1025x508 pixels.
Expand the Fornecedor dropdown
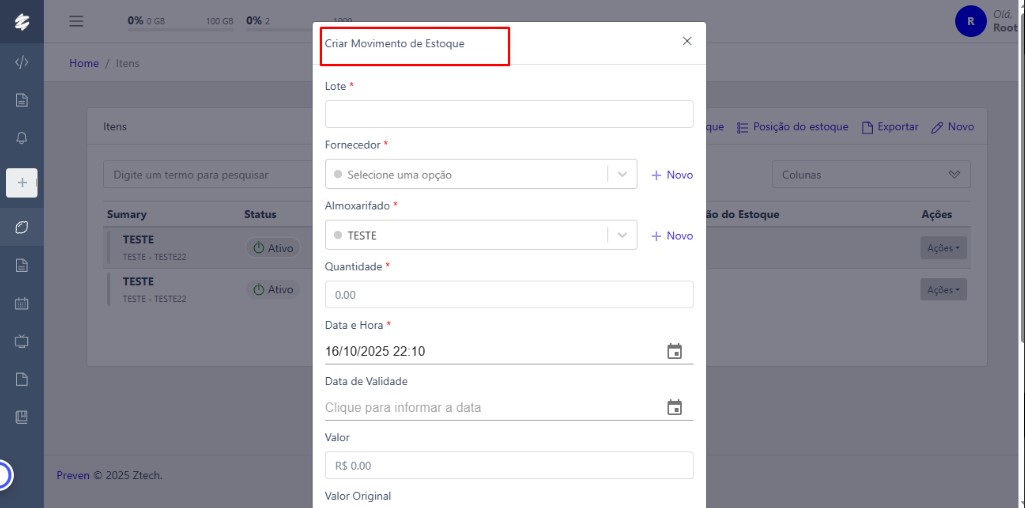pos(623,175)
